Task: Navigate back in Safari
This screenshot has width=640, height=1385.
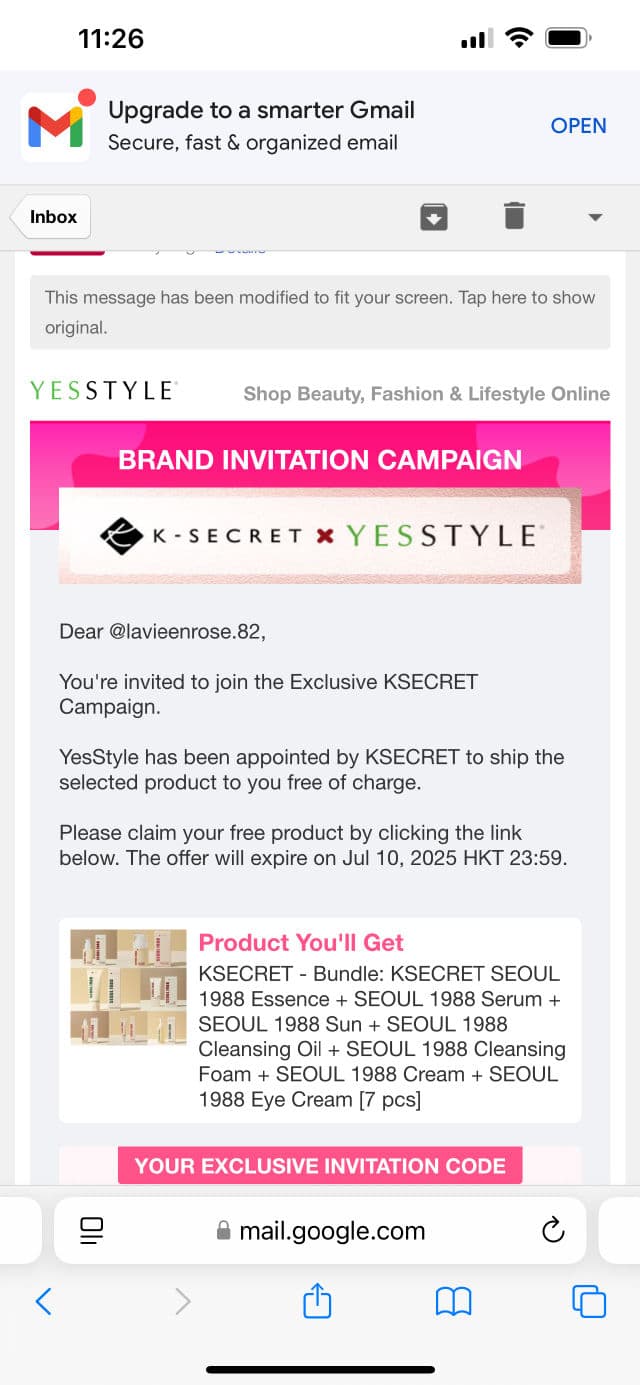Action: point(43,1301)
